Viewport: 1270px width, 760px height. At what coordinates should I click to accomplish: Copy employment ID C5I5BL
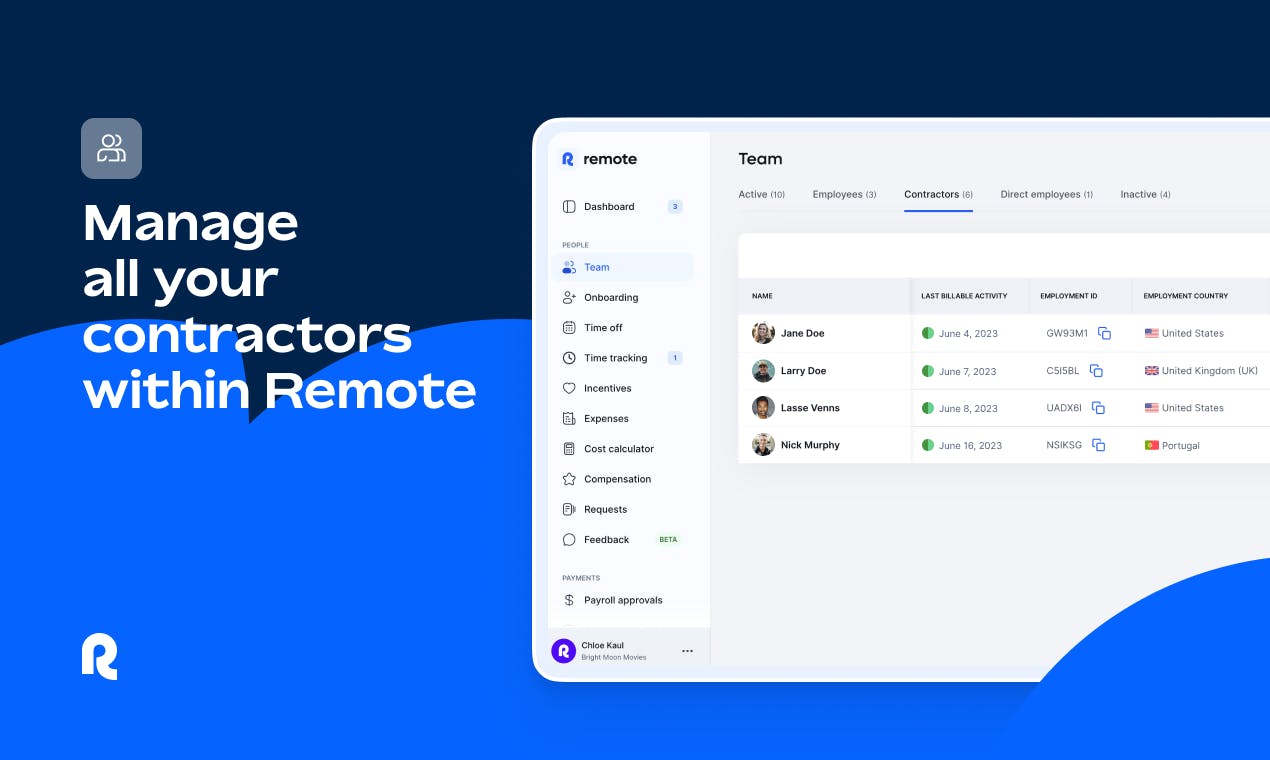click(1096, 371)
